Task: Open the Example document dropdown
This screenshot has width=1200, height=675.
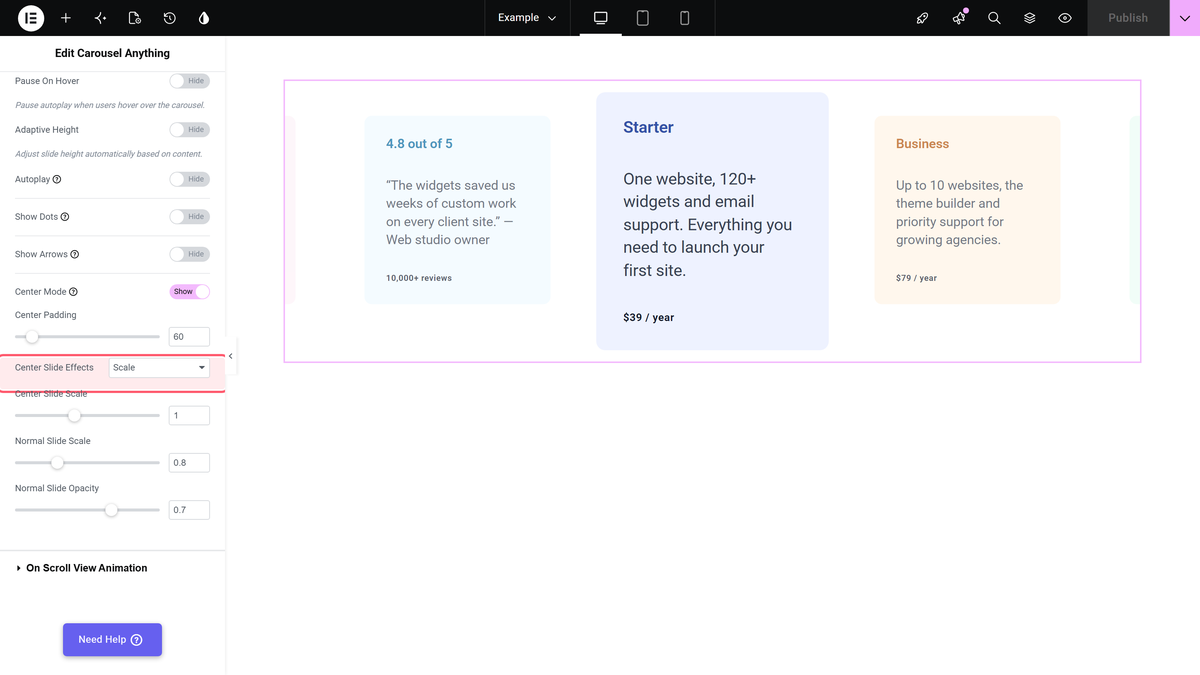Action: (527, 18)
